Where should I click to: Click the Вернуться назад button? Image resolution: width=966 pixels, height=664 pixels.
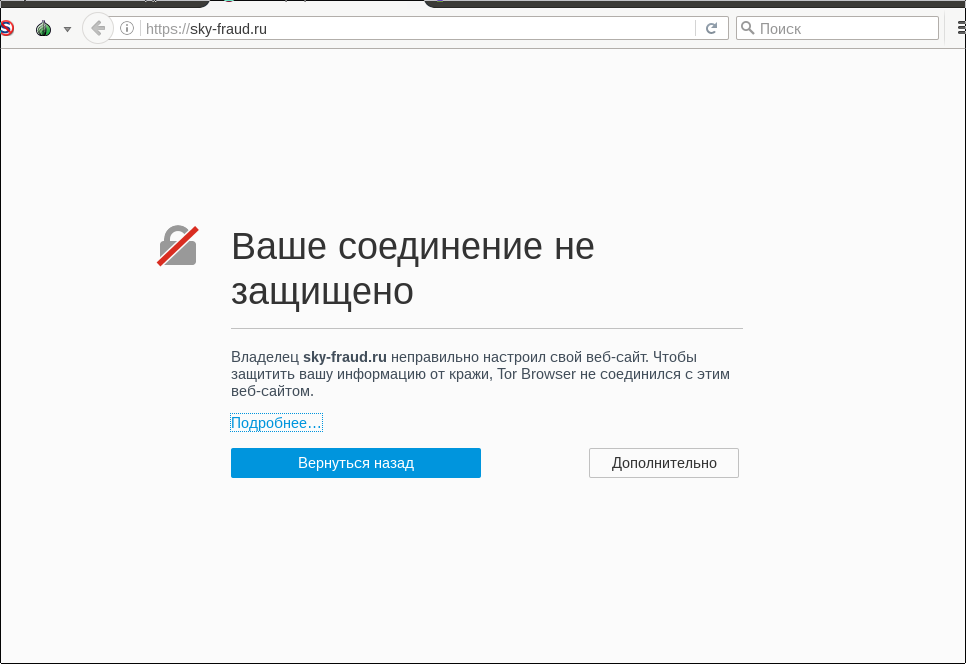(x=355, y=463)
